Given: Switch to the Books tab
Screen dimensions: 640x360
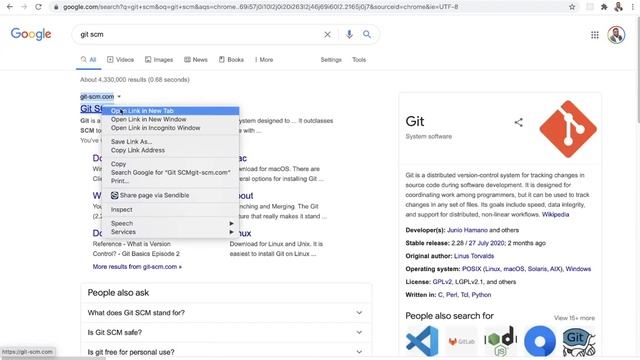Looking at the screenshot, I should pyautogui.click(x=231, y=60).
